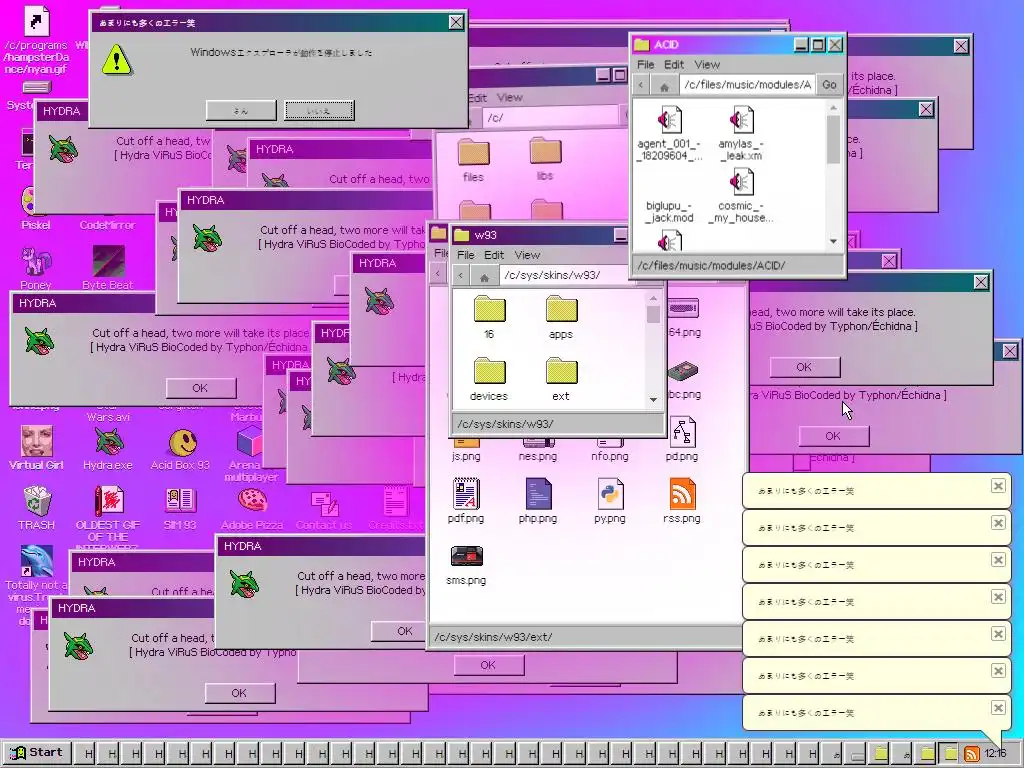The height and width of the screenshot is (768, 1024).
Task: Click the /c/ address field
Action: pos(552,118)
